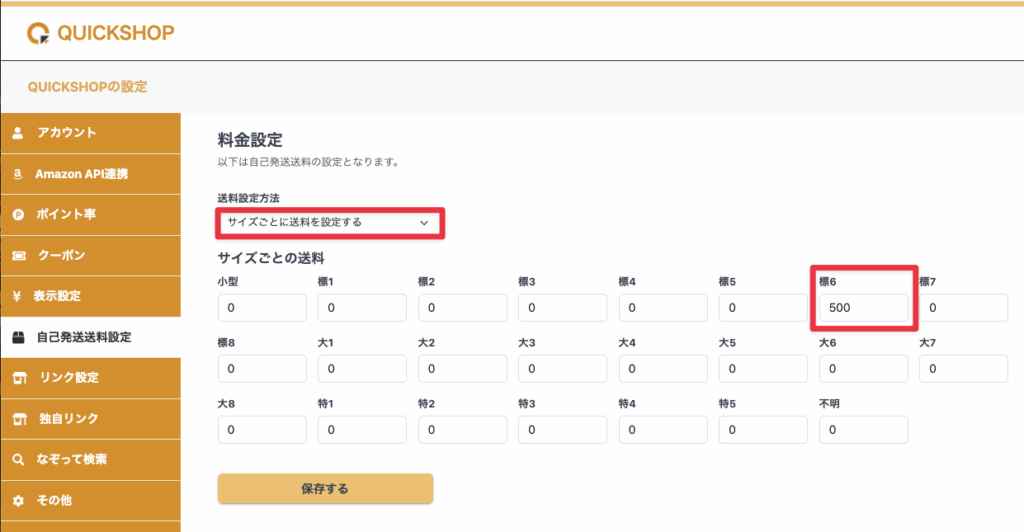Screen dimensions: 1024x532
Task: Click the person icon beside アカウント
Action: tap(18, 133)
